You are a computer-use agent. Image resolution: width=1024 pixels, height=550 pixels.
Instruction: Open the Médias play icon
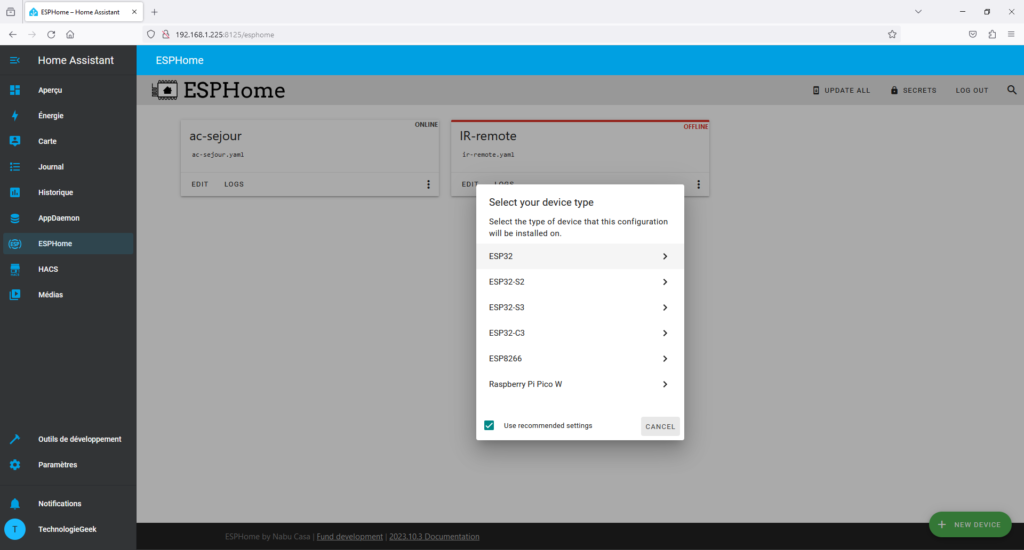click(15, 295)
